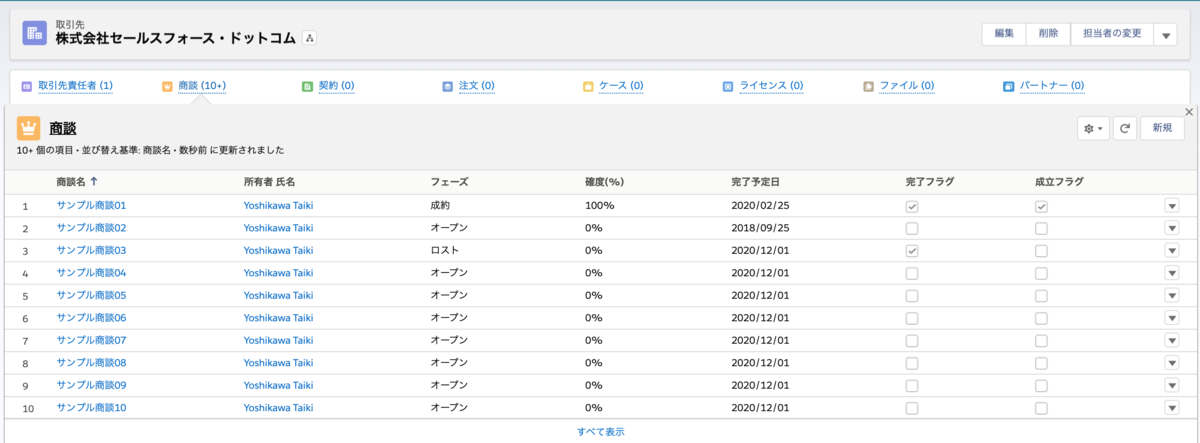Screen dimensions: 1200x443
Task: Open row actions for サンプル商談05
Action: coord(1172,295)
